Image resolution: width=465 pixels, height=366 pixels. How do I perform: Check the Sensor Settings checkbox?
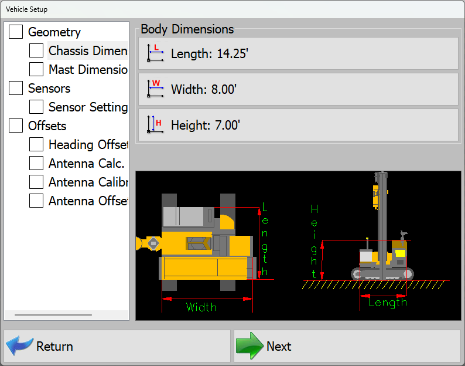36,107
